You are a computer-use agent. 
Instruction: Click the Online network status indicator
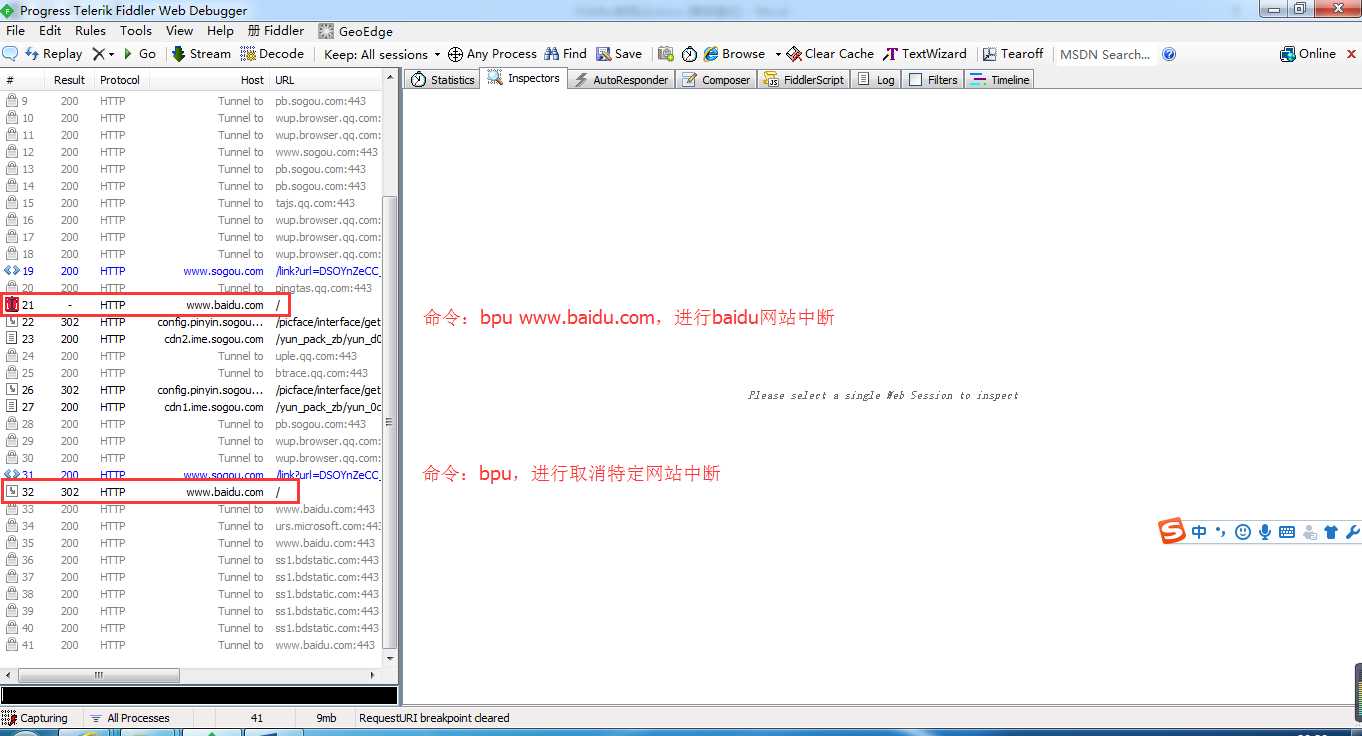tap(1308, 54)
